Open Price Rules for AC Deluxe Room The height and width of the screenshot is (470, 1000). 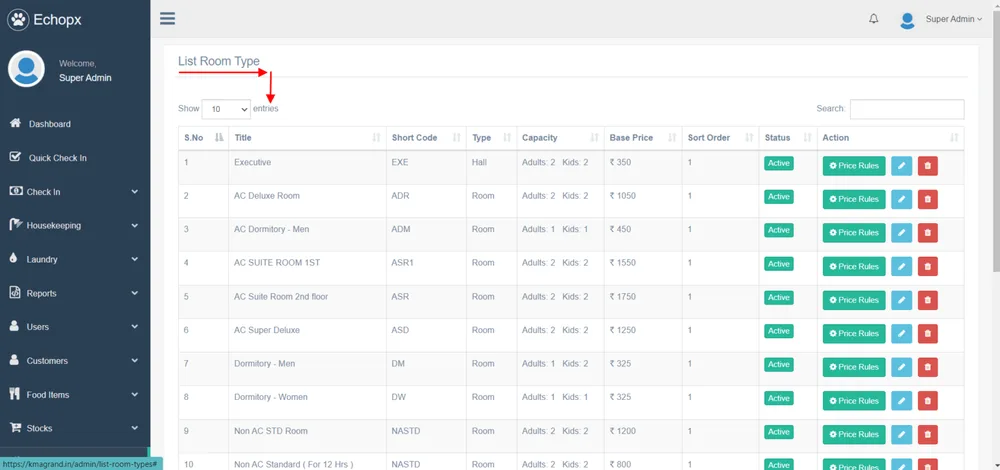(854, 199)
